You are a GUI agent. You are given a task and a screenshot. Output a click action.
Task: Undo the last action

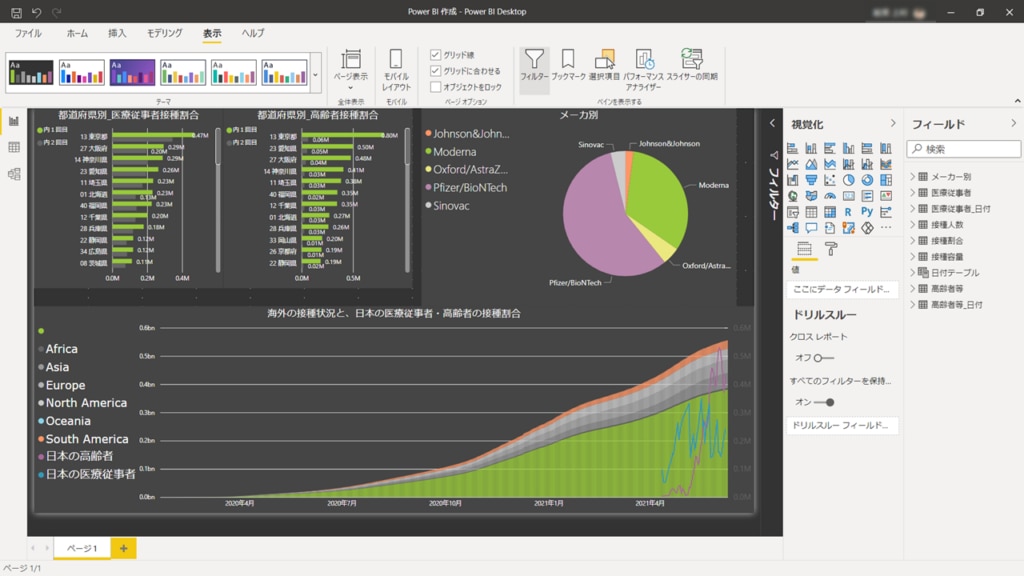[x=37, y=12]
